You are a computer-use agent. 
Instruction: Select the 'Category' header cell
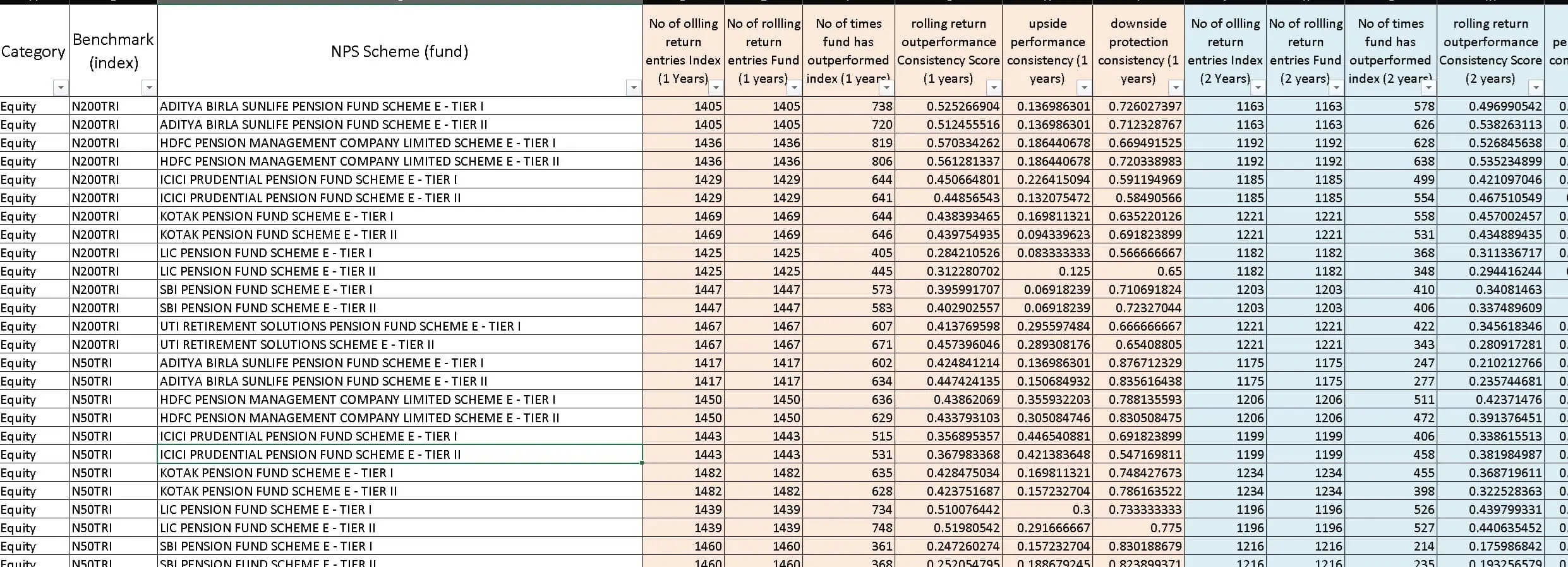coord(33,51)
